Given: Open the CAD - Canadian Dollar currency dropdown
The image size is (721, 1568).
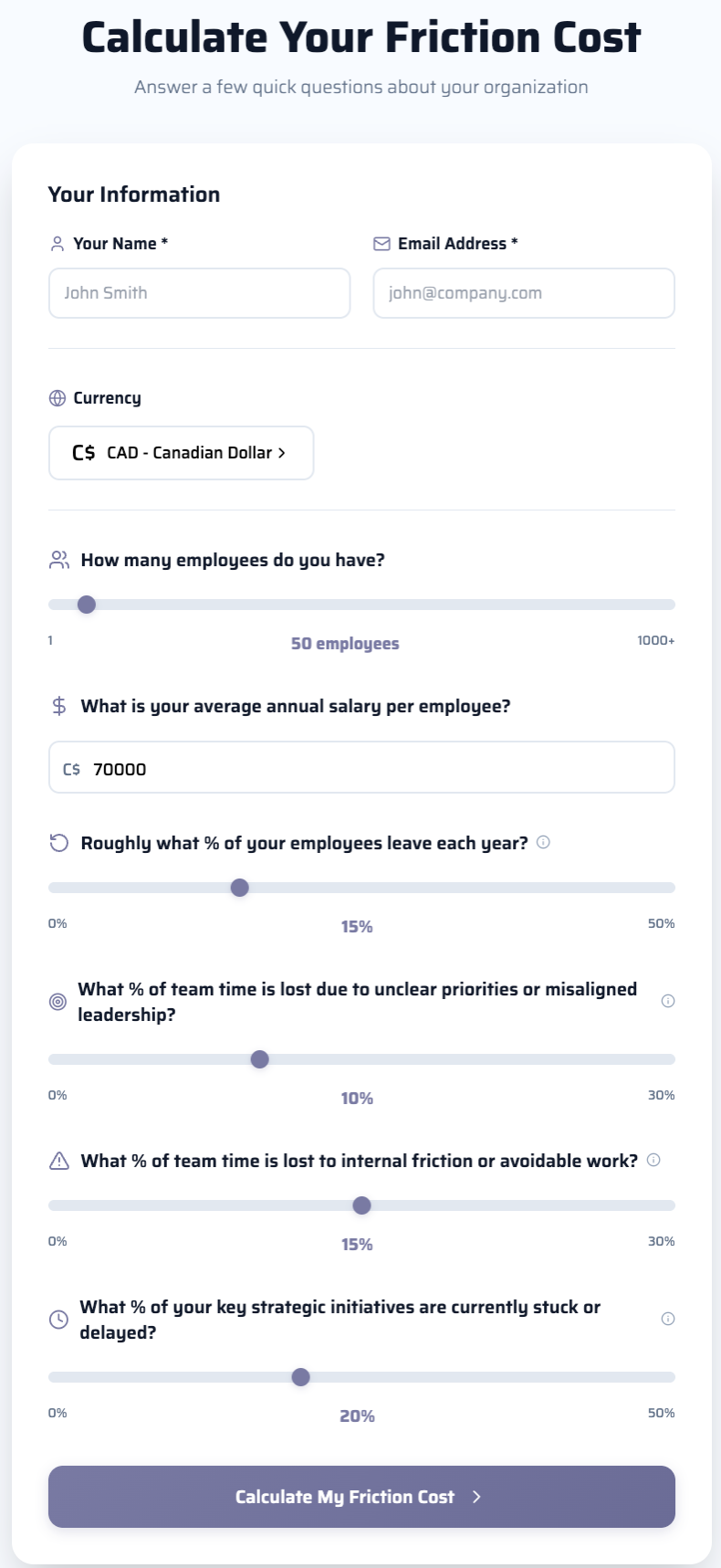Looking at the screenshot, I should [x=181, y=453].
